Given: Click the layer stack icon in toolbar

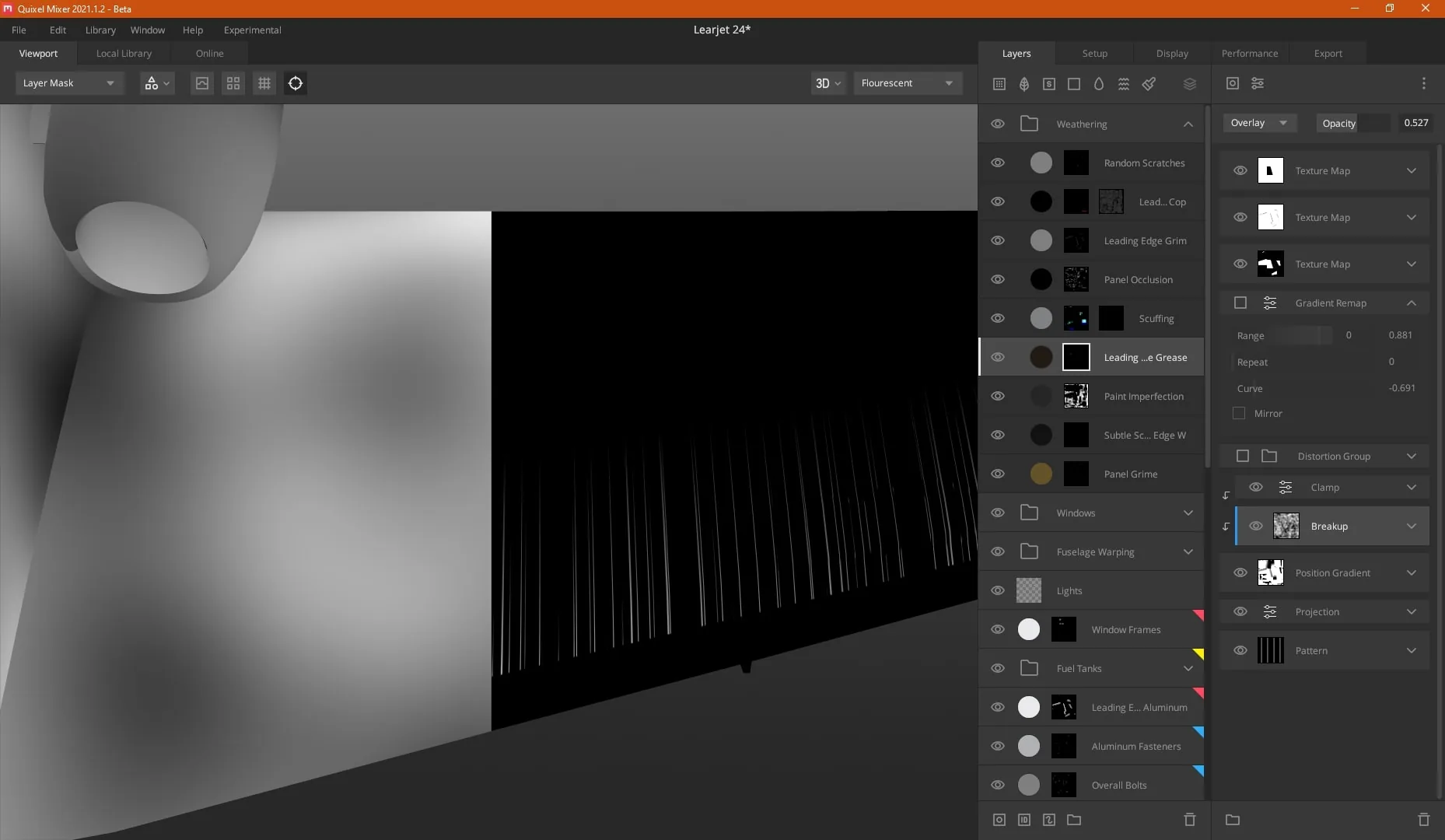Looking at the screenshot, I should pyautogui.click(x=1189, y=84).
